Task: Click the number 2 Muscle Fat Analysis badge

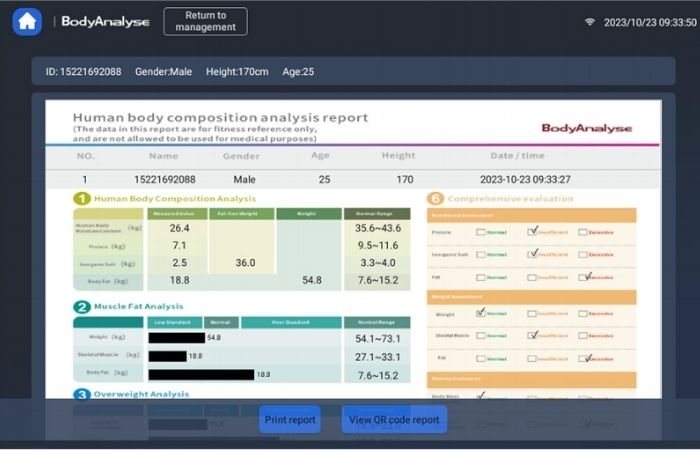Action: pos(82,306)
